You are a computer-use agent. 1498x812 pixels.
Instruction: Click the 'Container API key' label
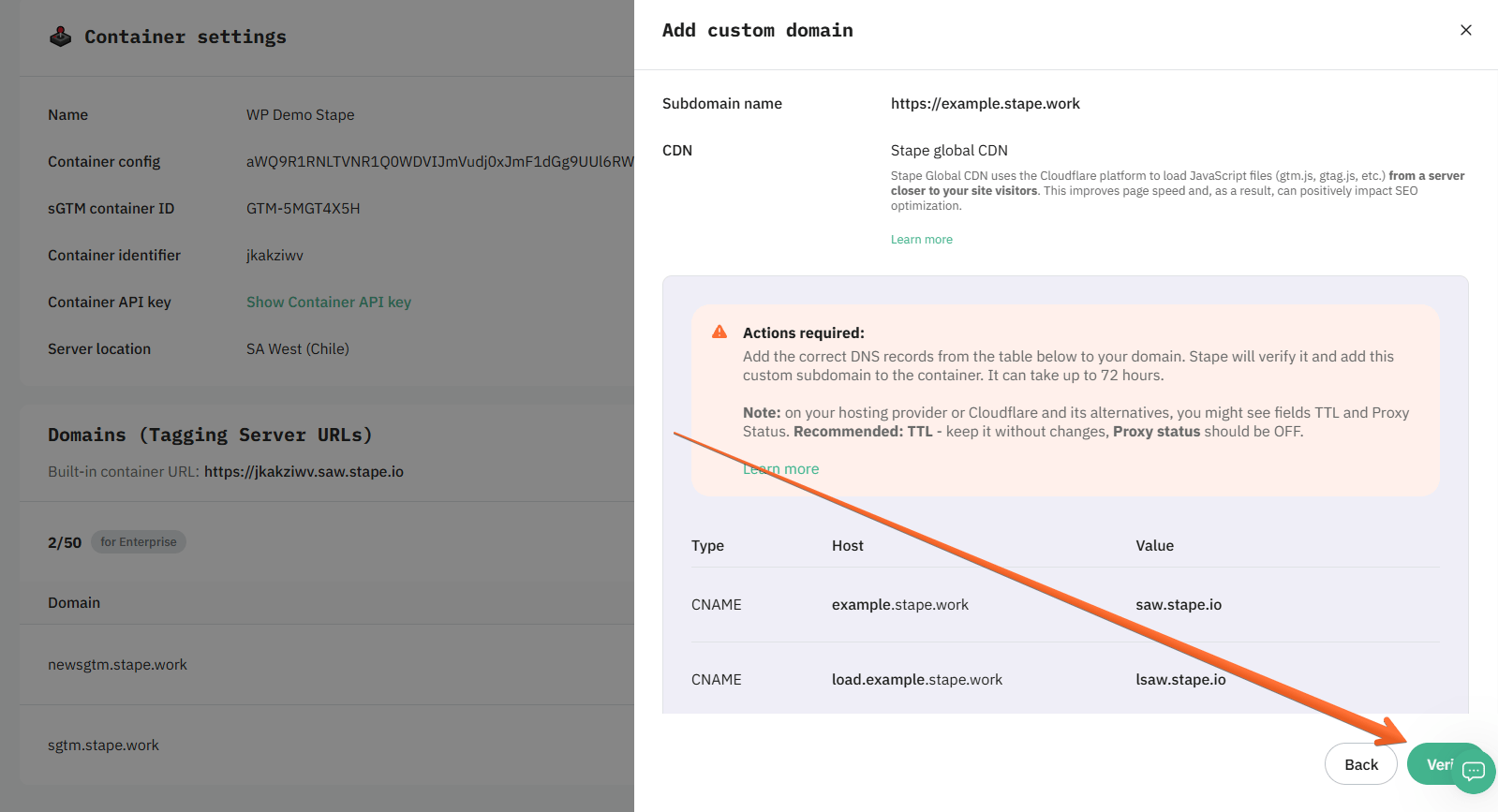(110, 302)
